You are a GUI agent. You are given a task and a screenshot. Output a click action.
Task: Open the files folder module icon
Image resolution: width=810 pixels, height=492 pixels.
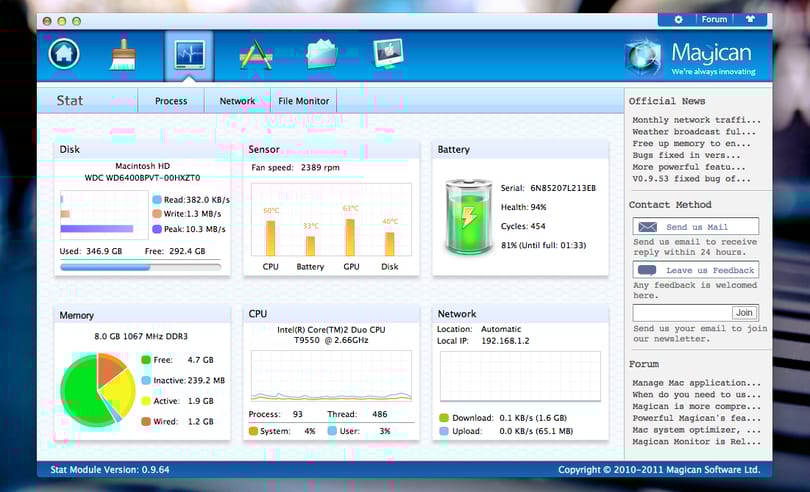click(x=322, y=54)
